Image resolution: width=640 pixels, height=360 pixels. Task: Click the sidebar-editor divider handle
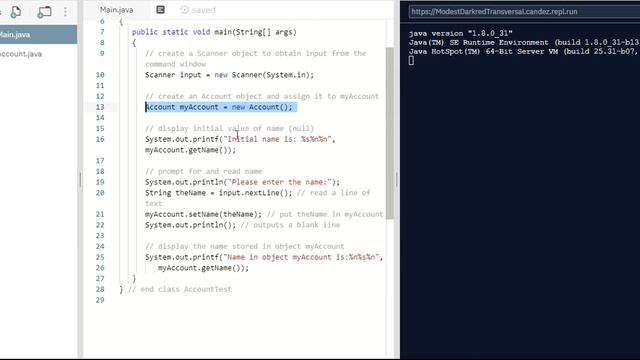tap(80, 180)
